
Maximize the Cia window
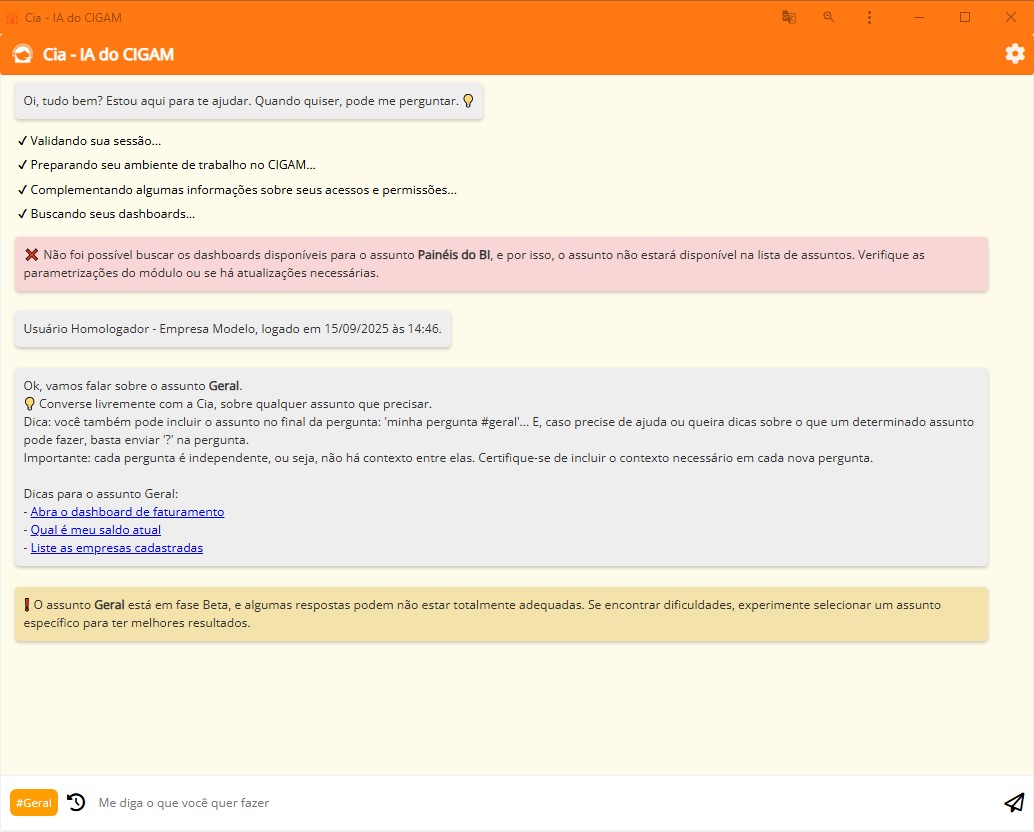click(965, 17)
